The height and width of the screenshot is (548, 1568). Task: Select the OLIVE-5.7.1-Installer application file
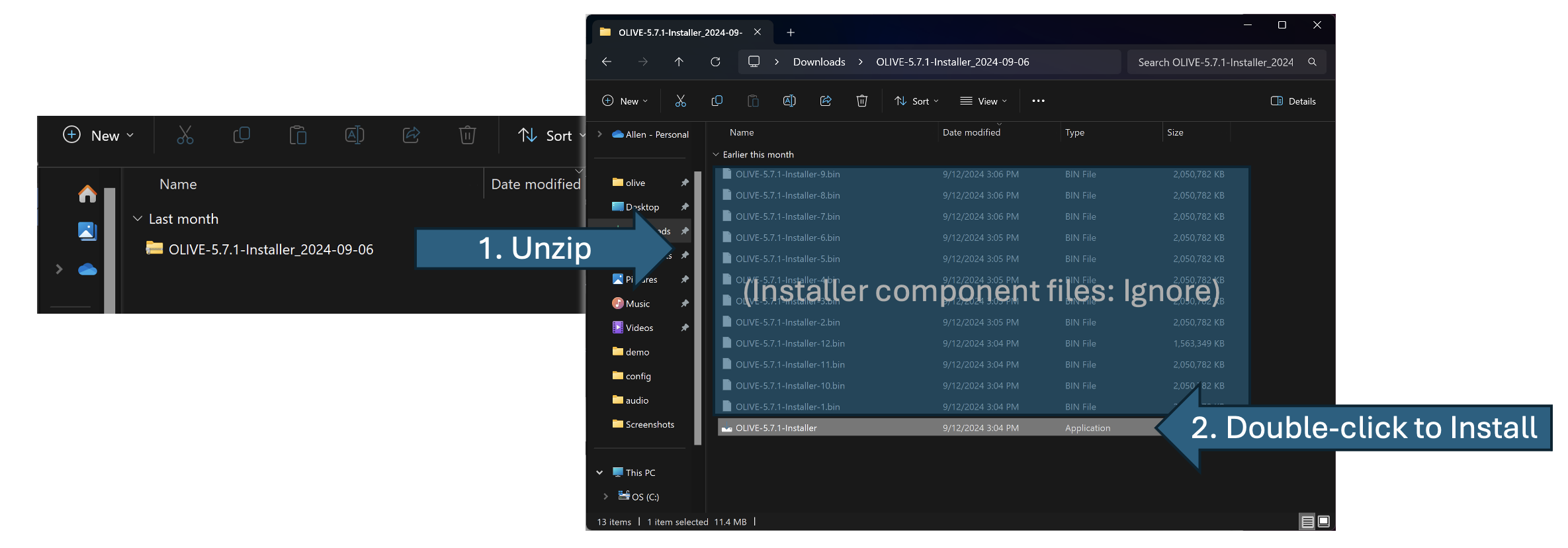939,428
